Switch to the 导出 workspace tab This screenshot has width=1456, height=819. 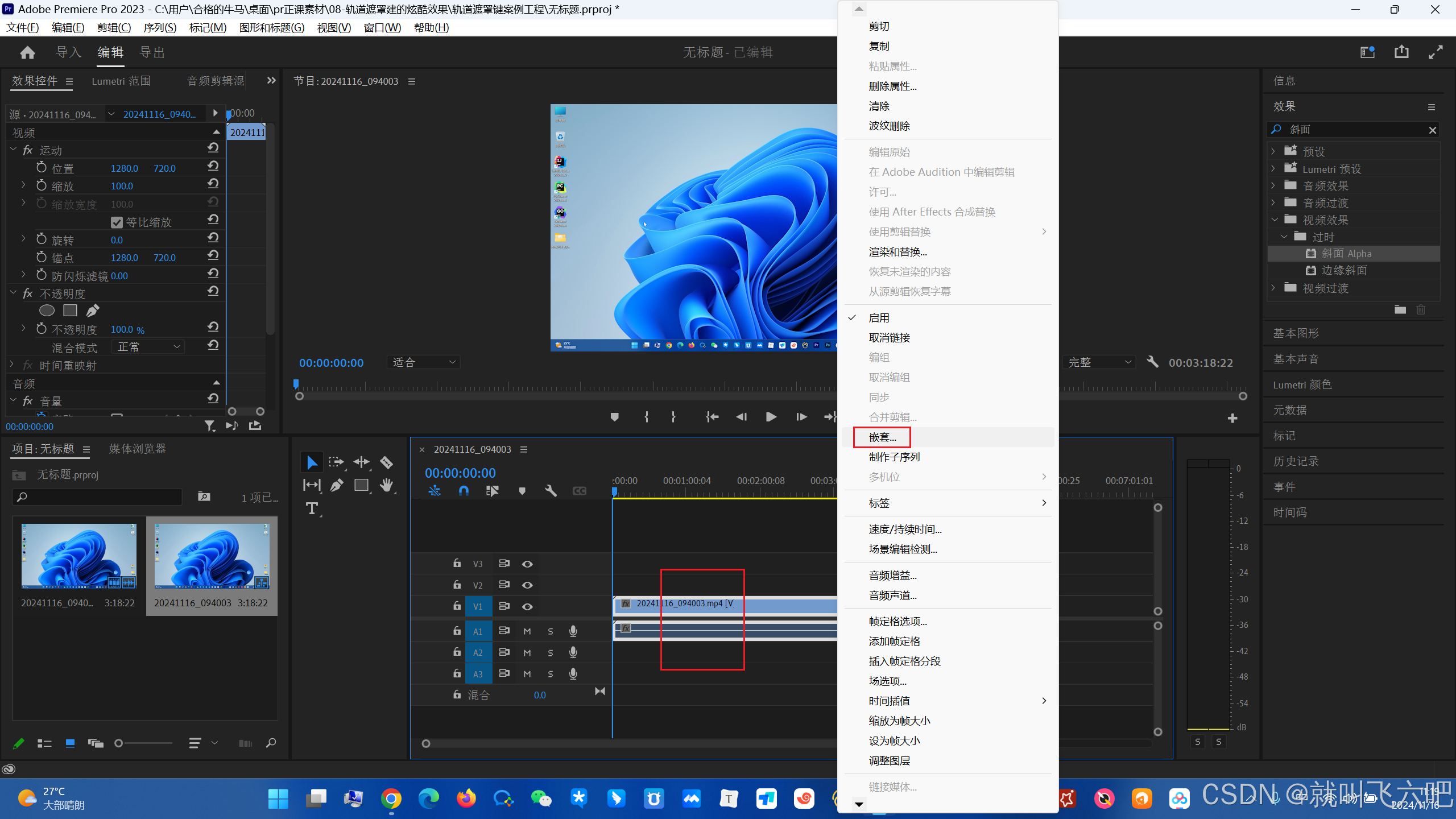[152, 52]
